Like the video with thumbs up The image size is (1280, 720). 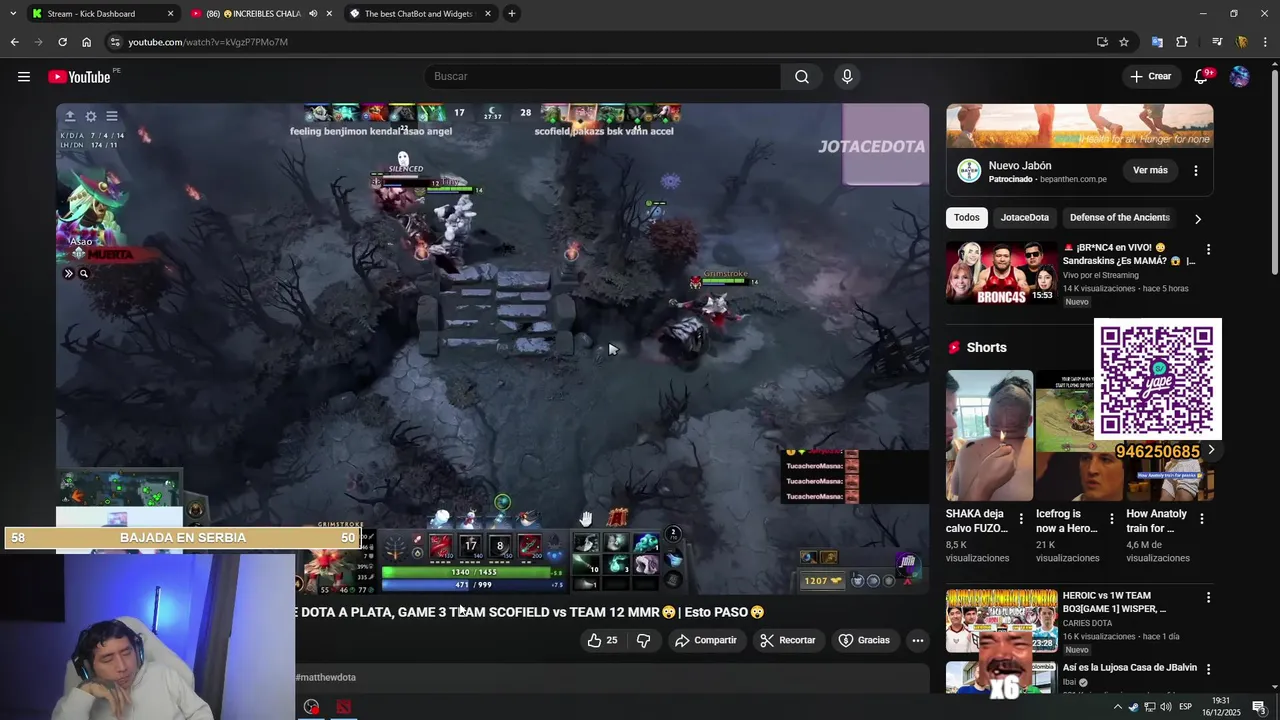click(603, 640)
